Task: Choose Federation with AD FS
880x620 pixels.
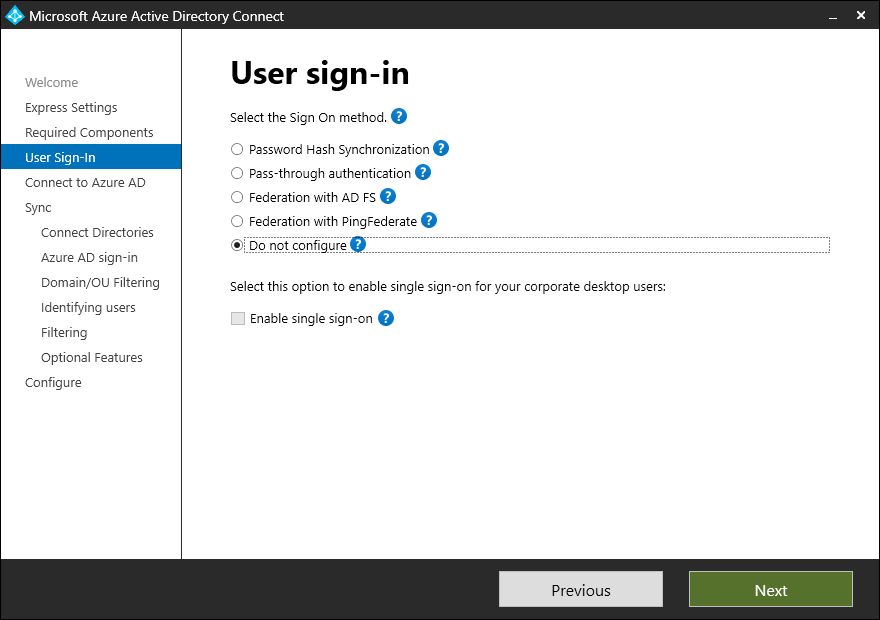Action: (x=236, y=196)
